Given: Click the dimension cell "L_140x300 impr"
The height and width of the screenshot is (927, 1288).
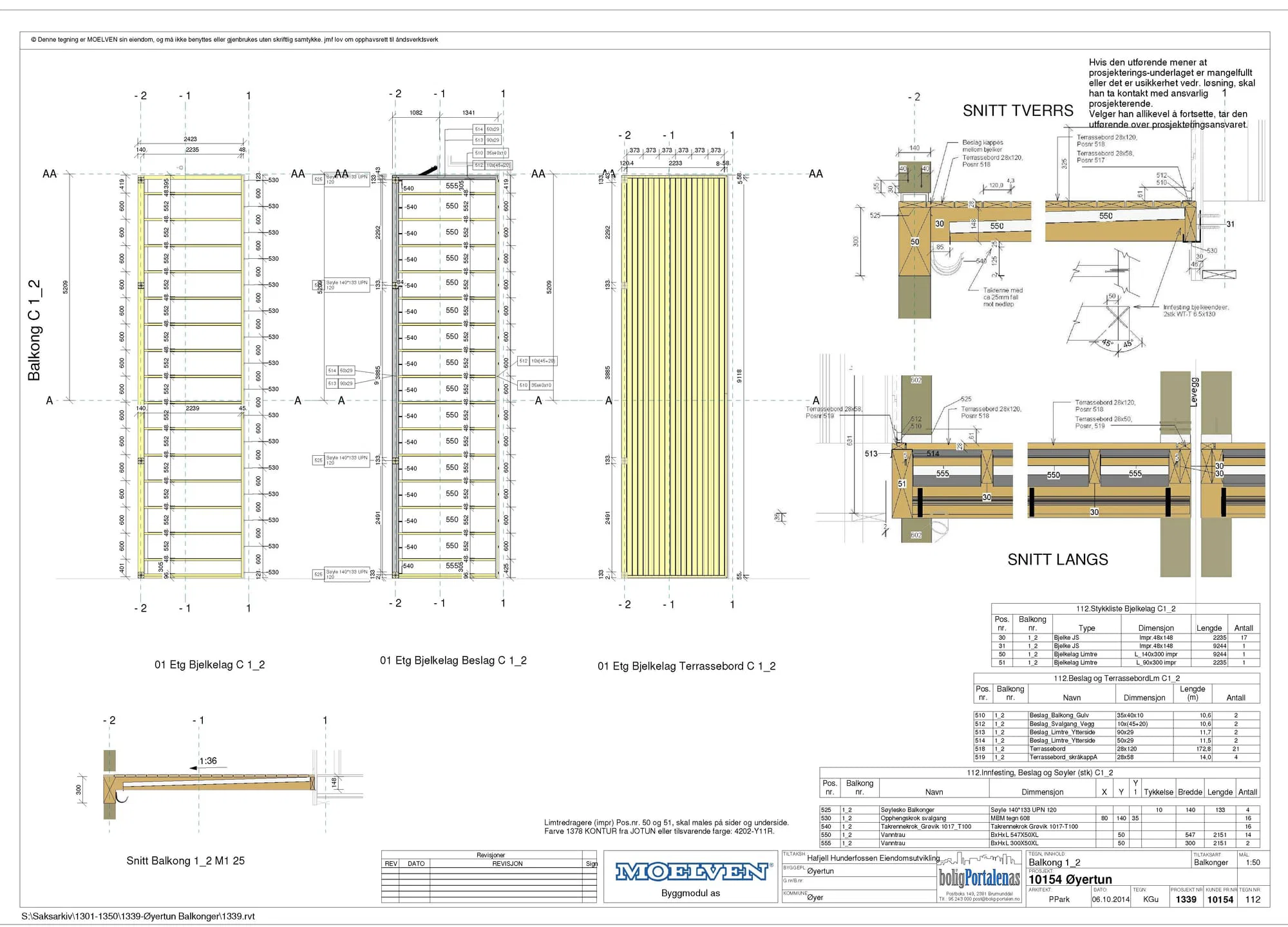Looking at the screenshot, I should pos(1156,654).
